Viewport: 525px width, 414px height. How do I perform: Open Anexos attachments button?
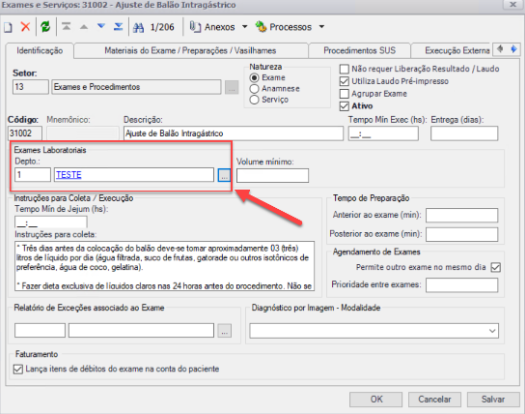(x=212, y=27)
